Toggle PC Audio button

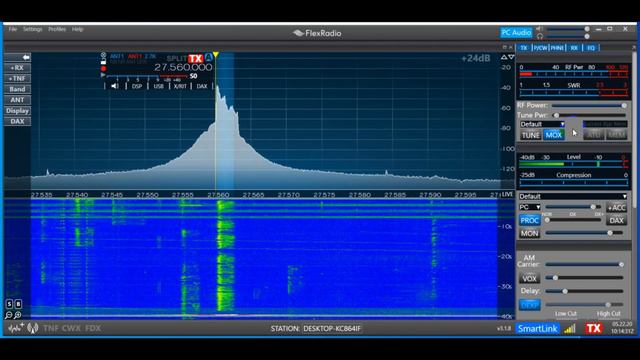point(516,33)
